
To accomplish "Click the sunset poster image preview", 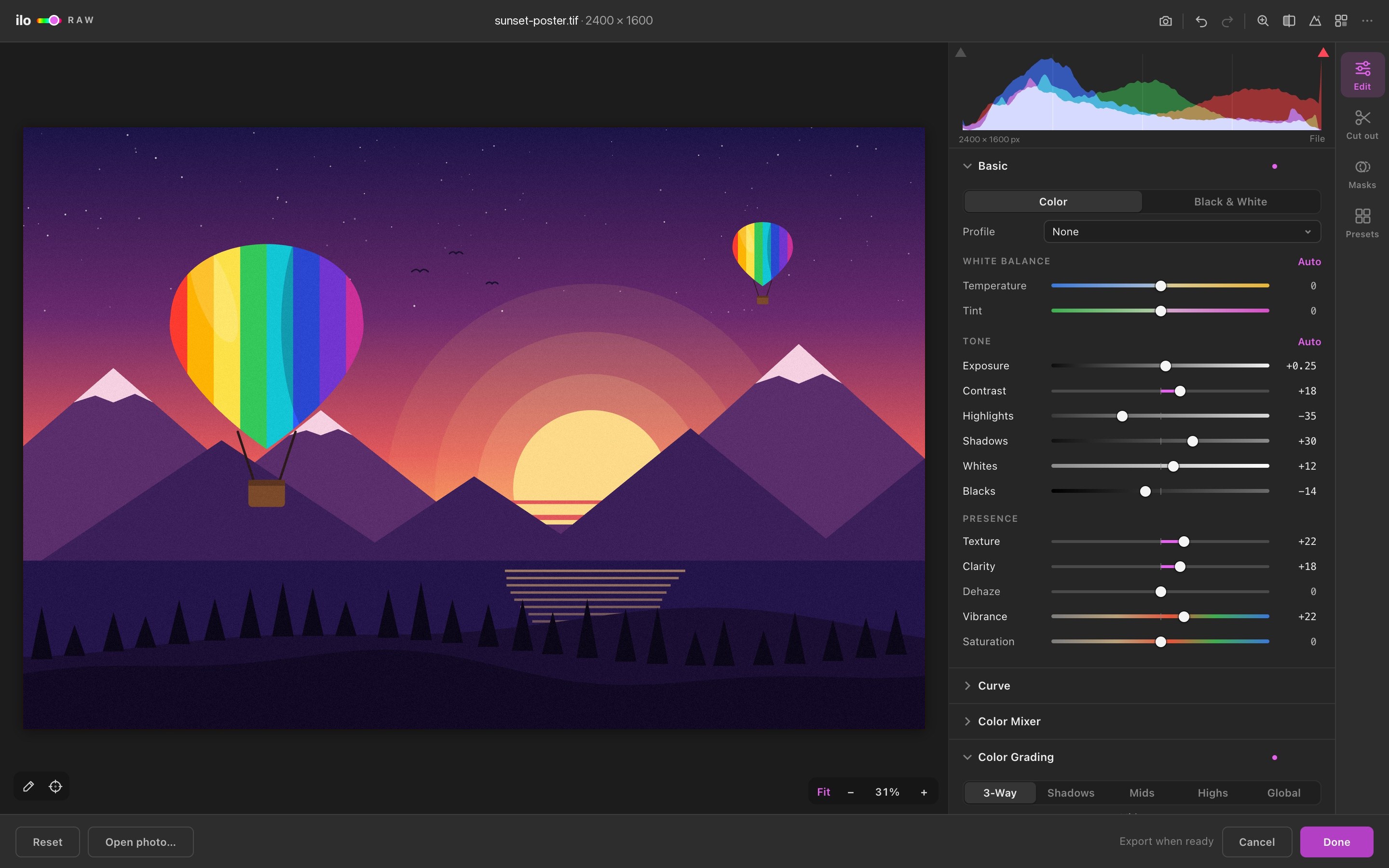I will point(474,428).
